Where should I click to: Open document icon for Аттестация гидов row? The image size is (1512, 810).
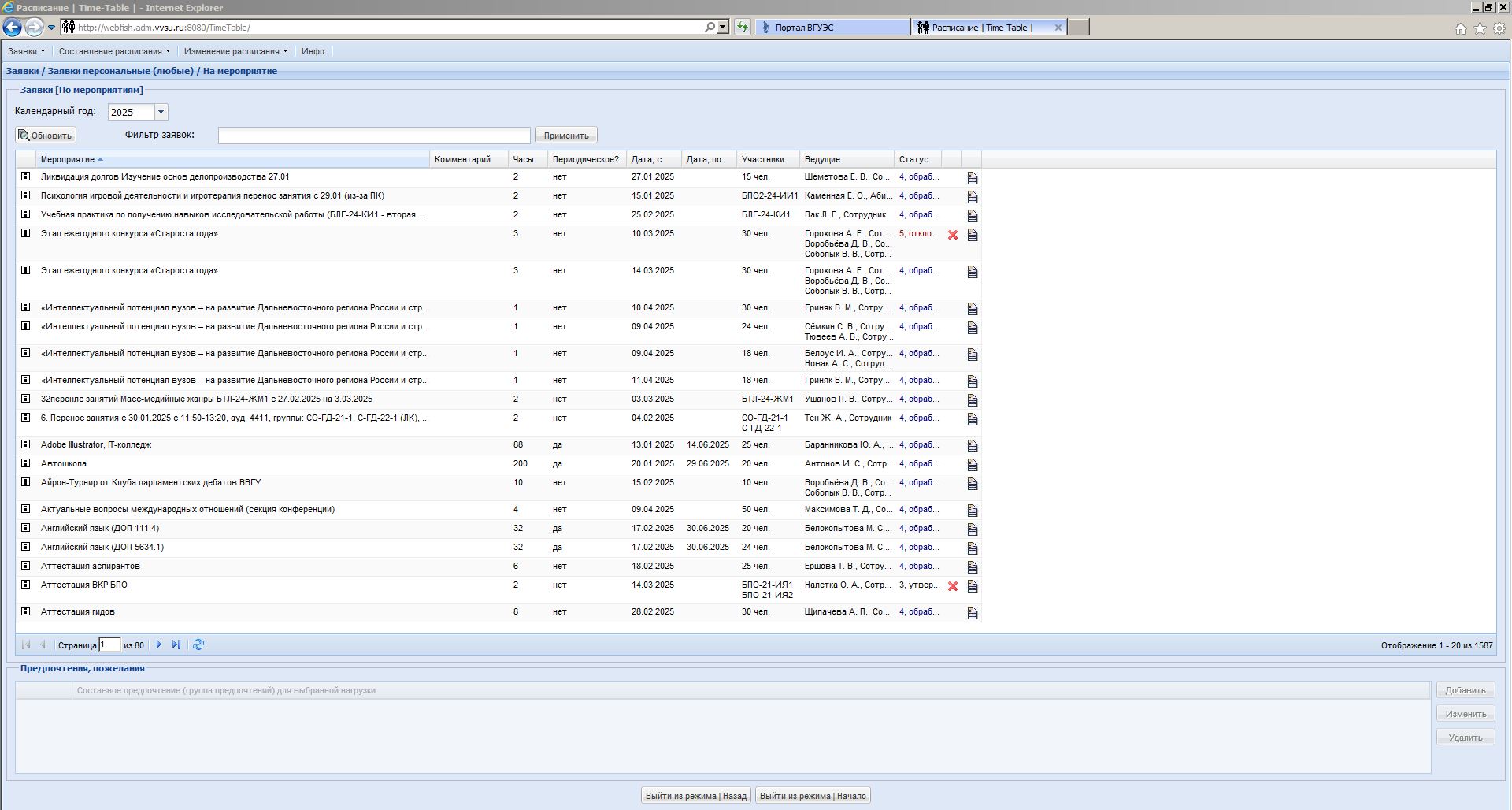tap(972, 613)
